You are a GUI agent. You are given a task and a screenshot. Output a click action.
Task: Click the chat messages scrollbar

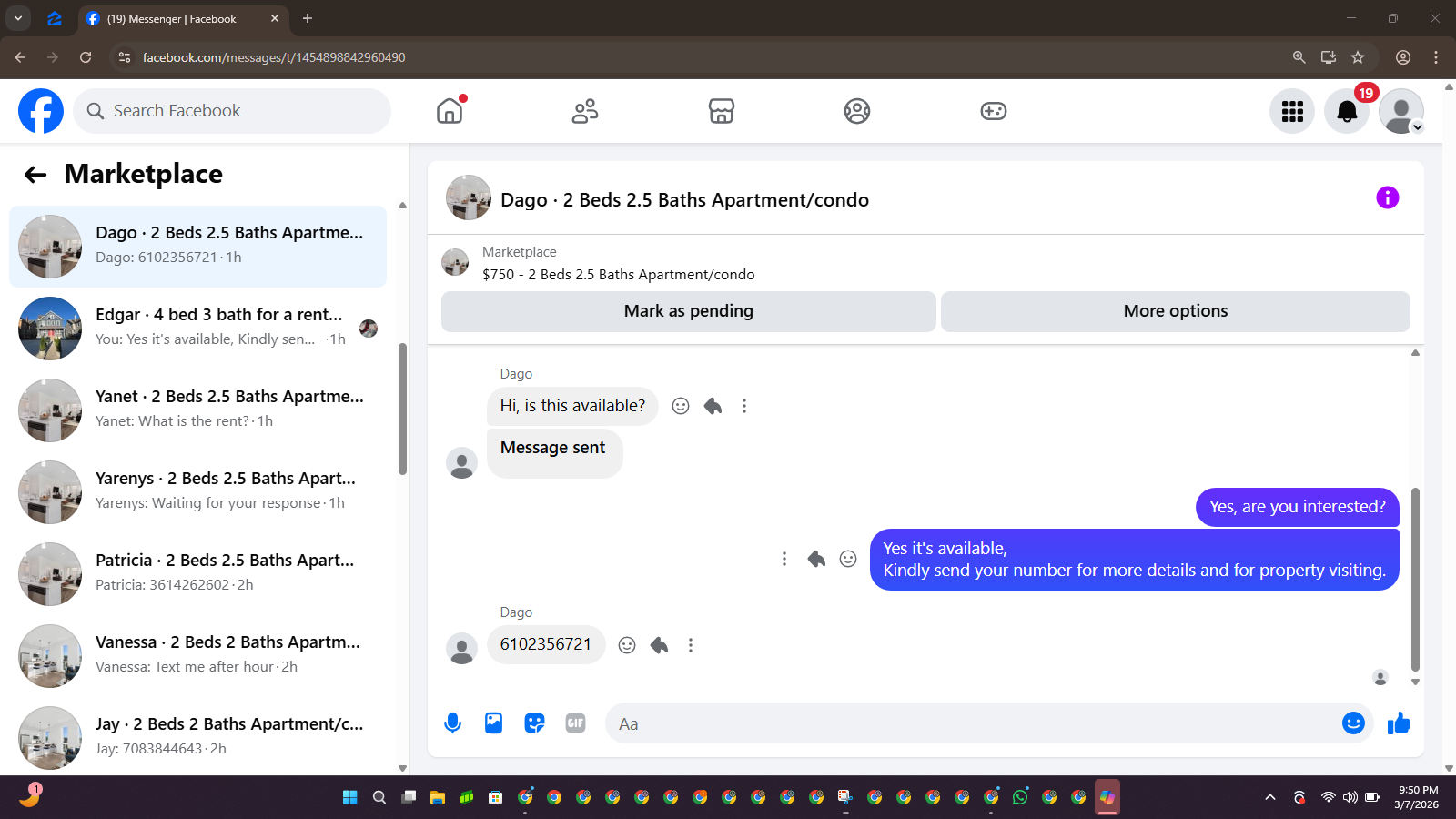coord(1415,579)
